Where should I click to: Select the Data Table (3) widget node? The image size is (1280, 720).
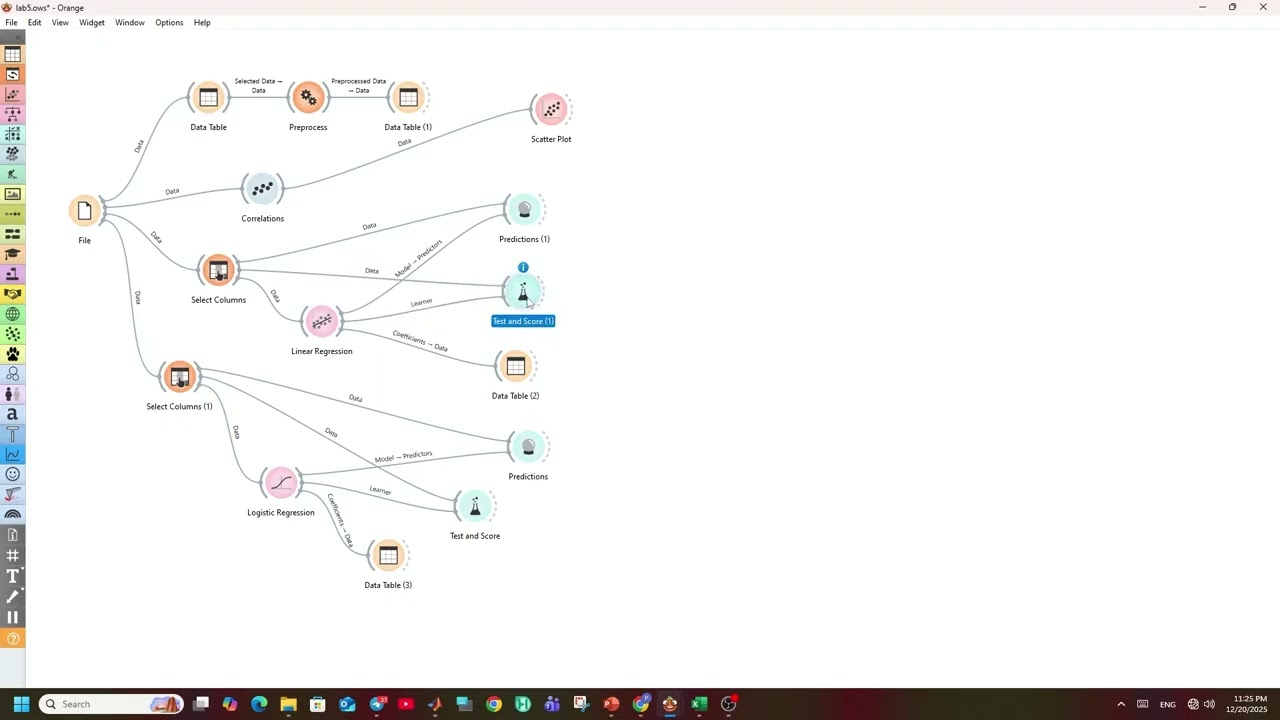388,556
